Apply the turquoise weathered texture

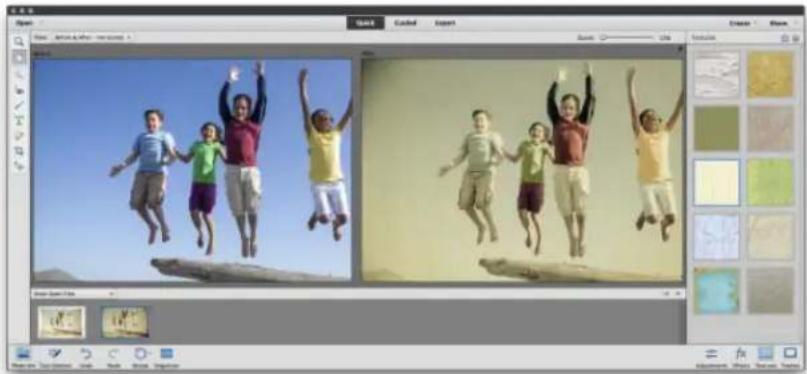click(716, 291)
